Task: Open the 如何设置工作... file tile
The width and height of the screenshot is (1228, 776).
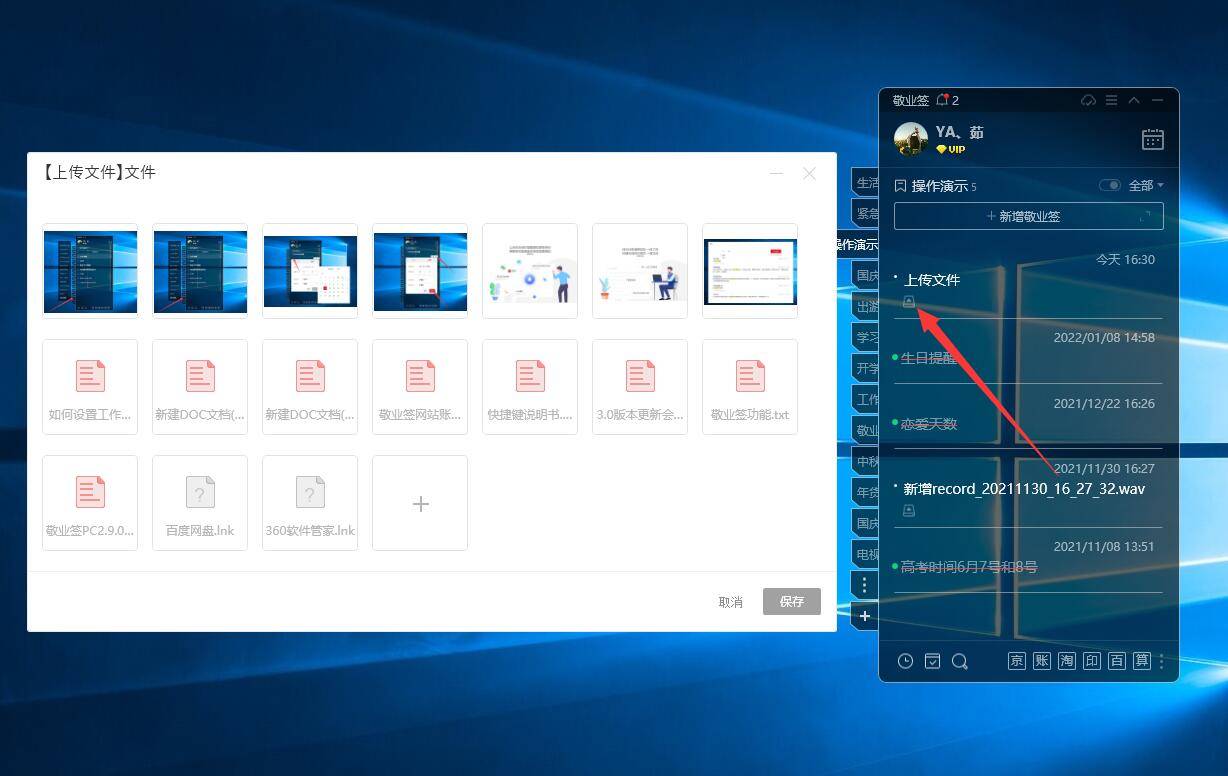Action: 90,387
